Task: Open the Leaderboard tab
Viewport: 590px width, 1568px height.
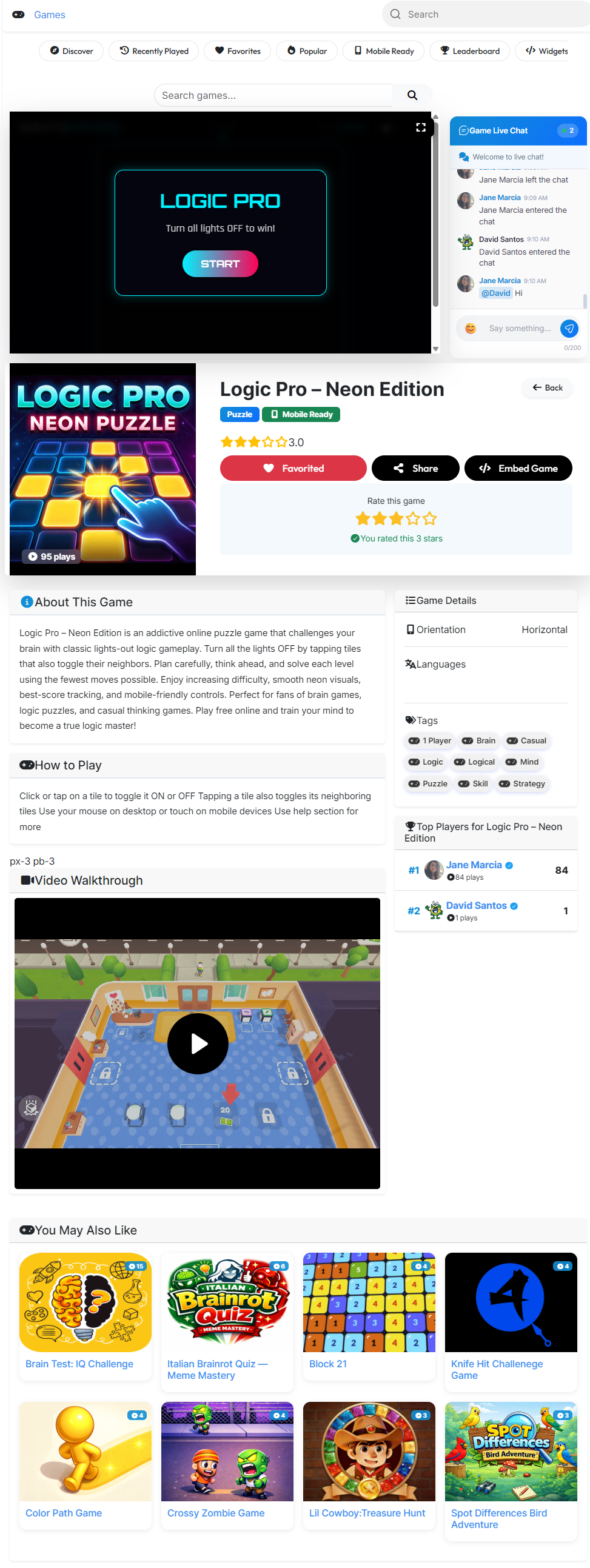Action: coord(469,51)
